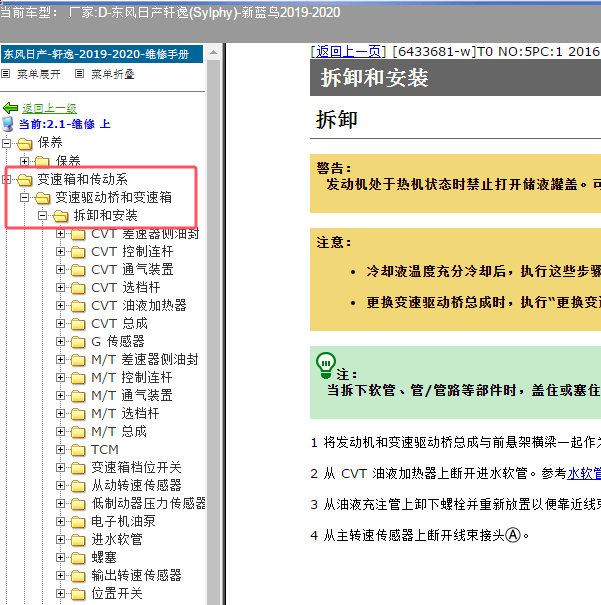The image size is (601, 605).
Task: Collapse the top-level 保养 node
Action: pyautogui.click(x=6, y=144)
